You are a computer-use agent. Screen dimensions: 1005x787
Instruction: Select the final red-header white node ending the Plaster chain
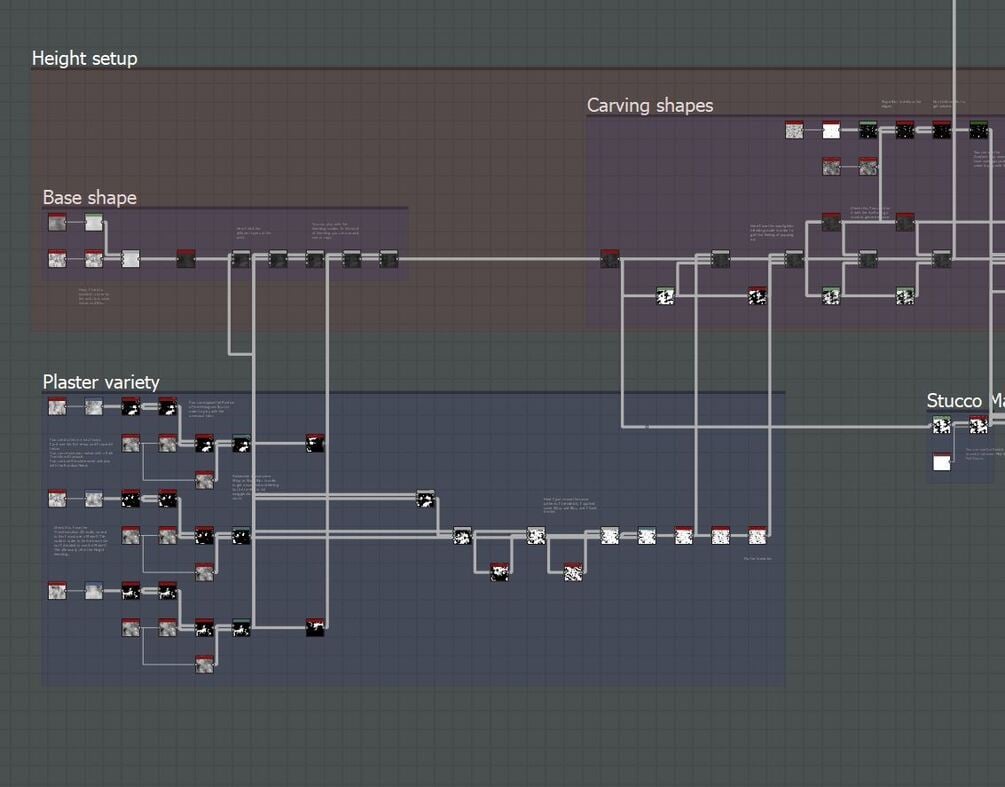757,535
